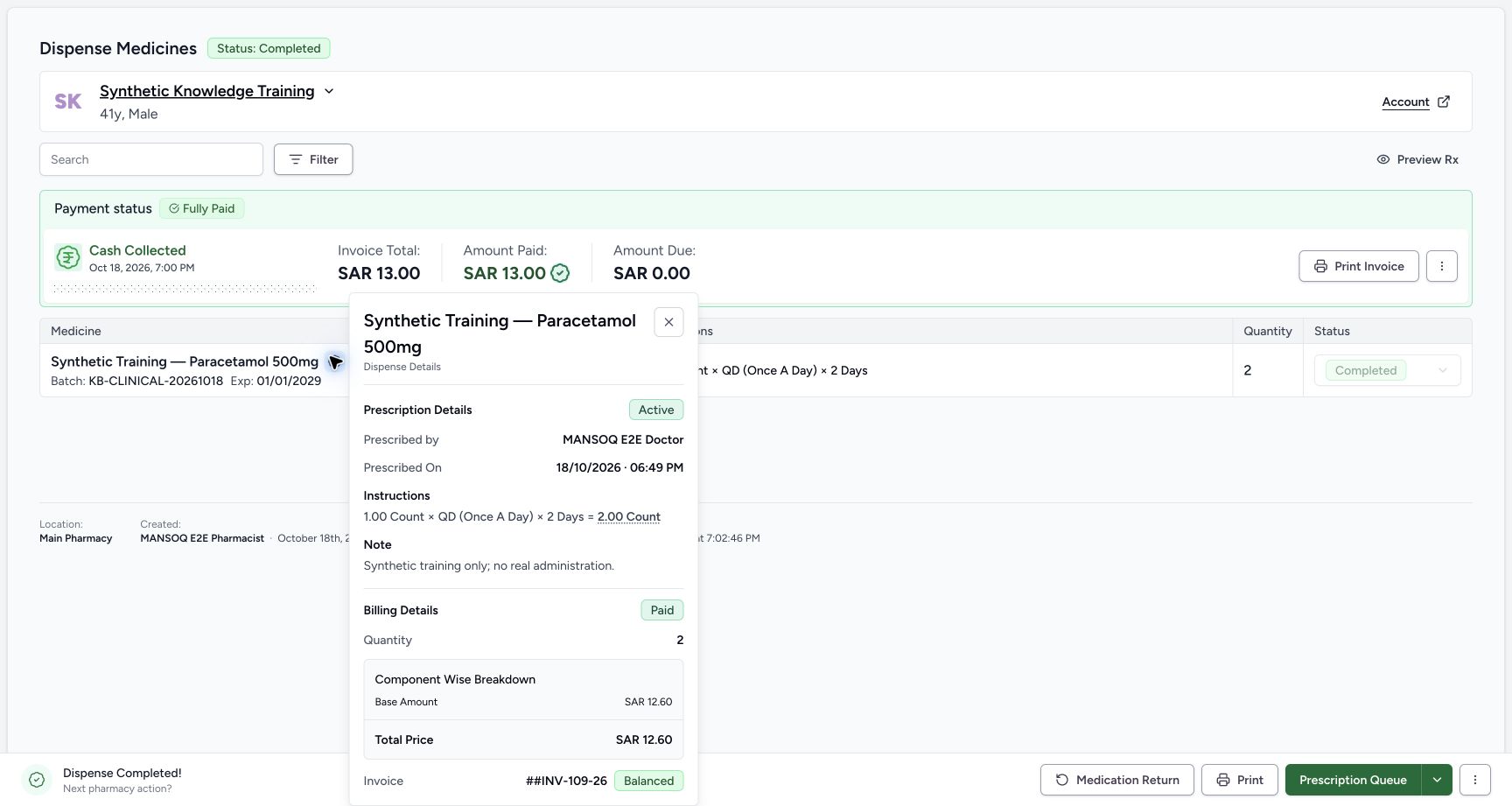The image size is (1512, 806).
Task: Click the Cash Collected currency icon
Action: [68, 257]
